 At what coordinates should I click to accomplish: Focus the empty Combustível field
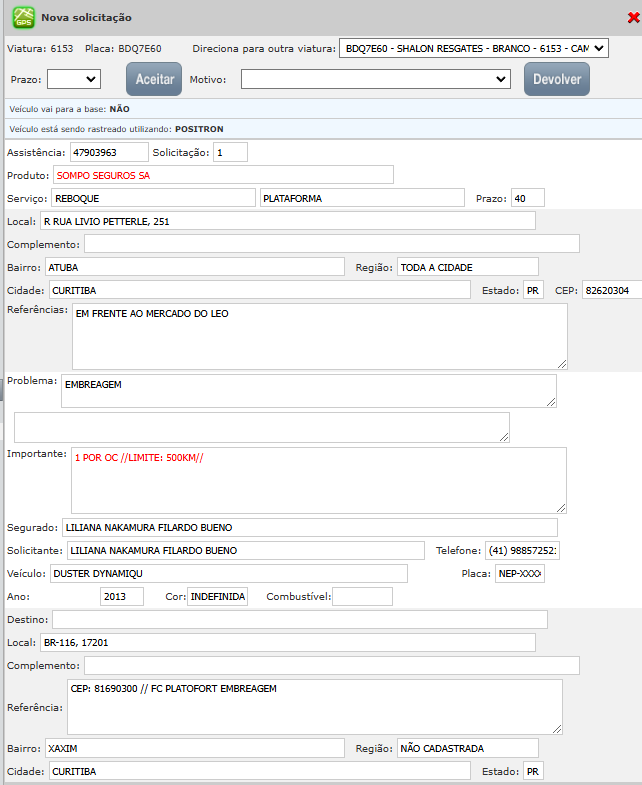click(362, 597)
